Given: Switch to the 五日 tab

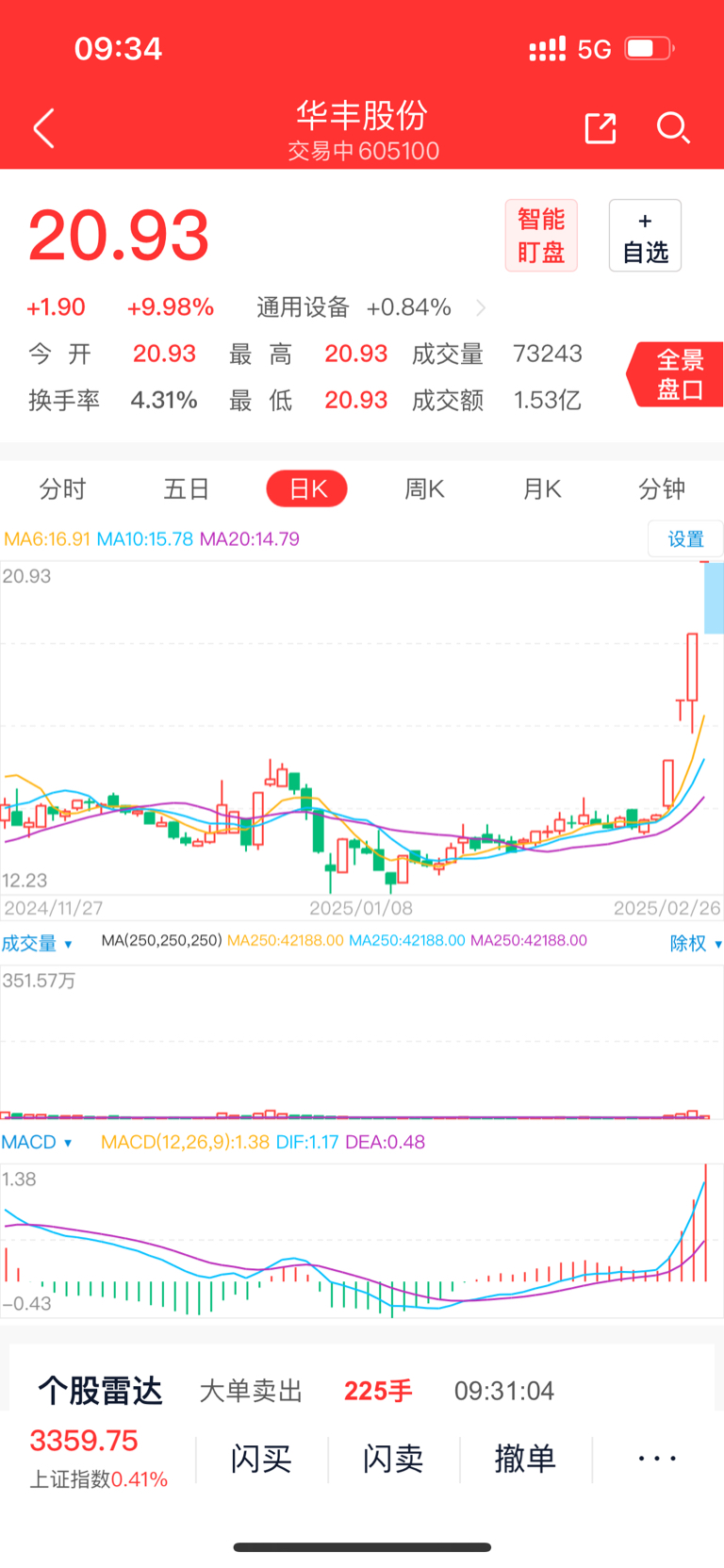Looking at the screenshot, I should coord(187,488).
